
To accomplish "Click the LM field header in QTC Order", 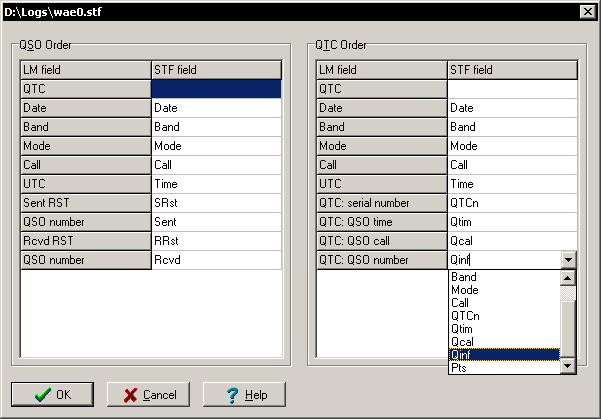I will coord(381,70).
